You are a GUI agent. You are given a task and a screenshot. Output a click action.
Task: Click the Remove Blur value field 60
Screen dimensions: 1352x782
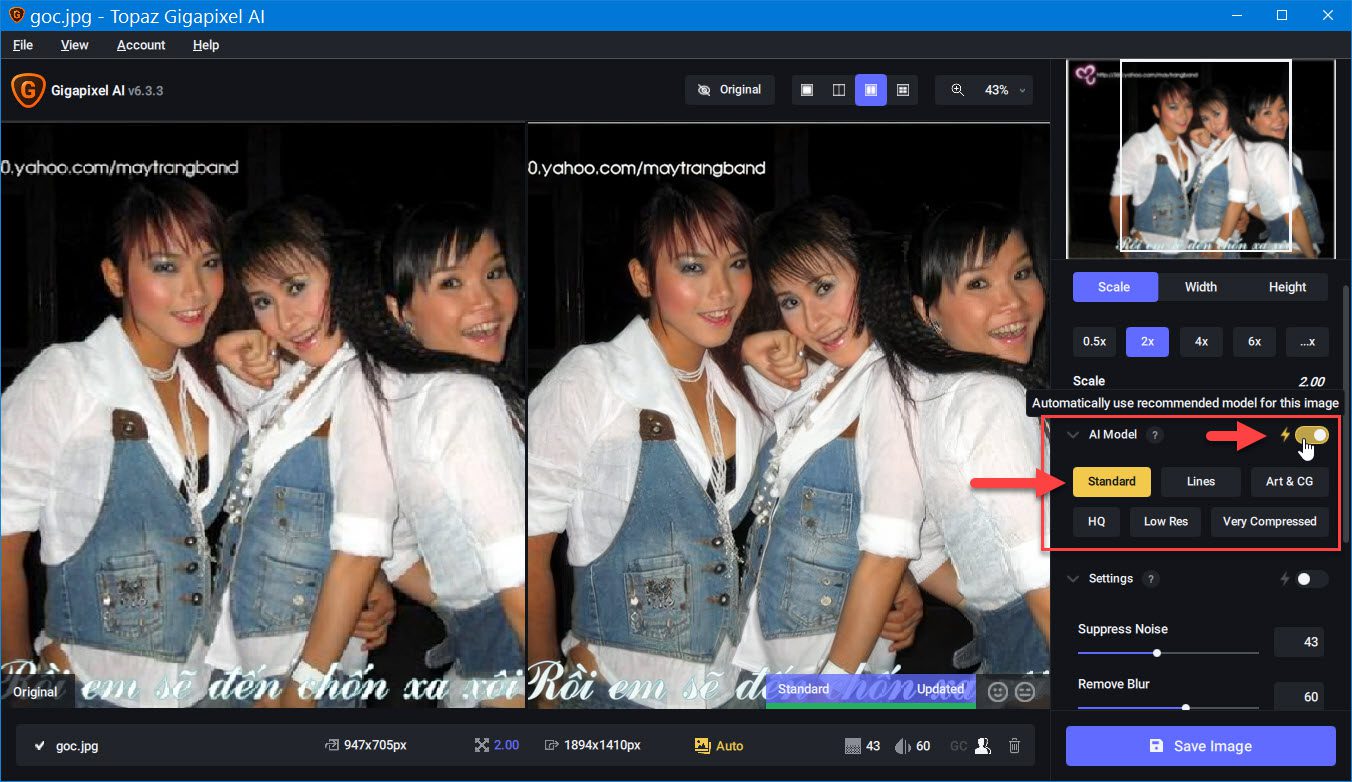click(1299, 697)
